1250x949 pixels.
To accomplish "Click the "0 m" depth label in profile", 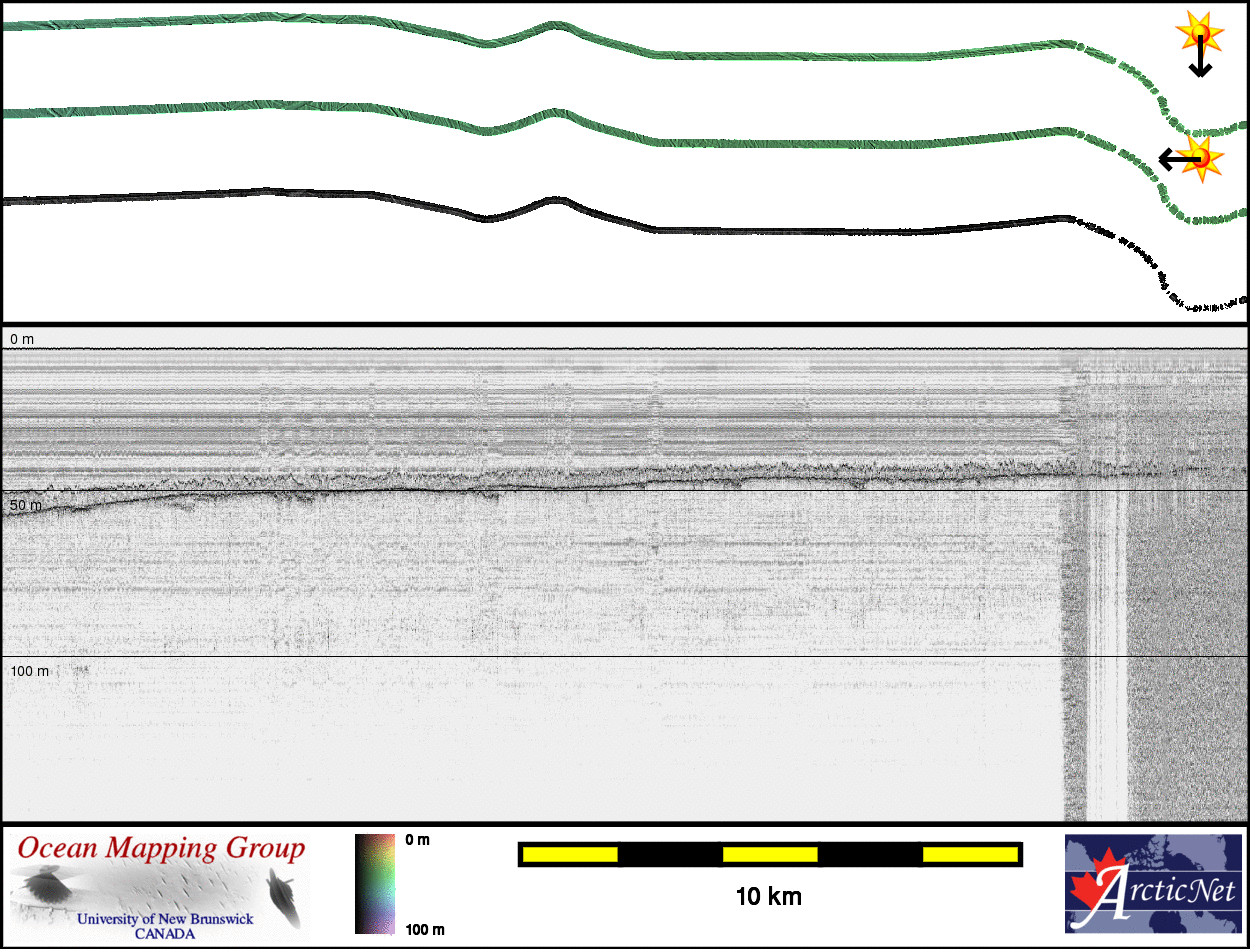I will [x=22, y=340].
